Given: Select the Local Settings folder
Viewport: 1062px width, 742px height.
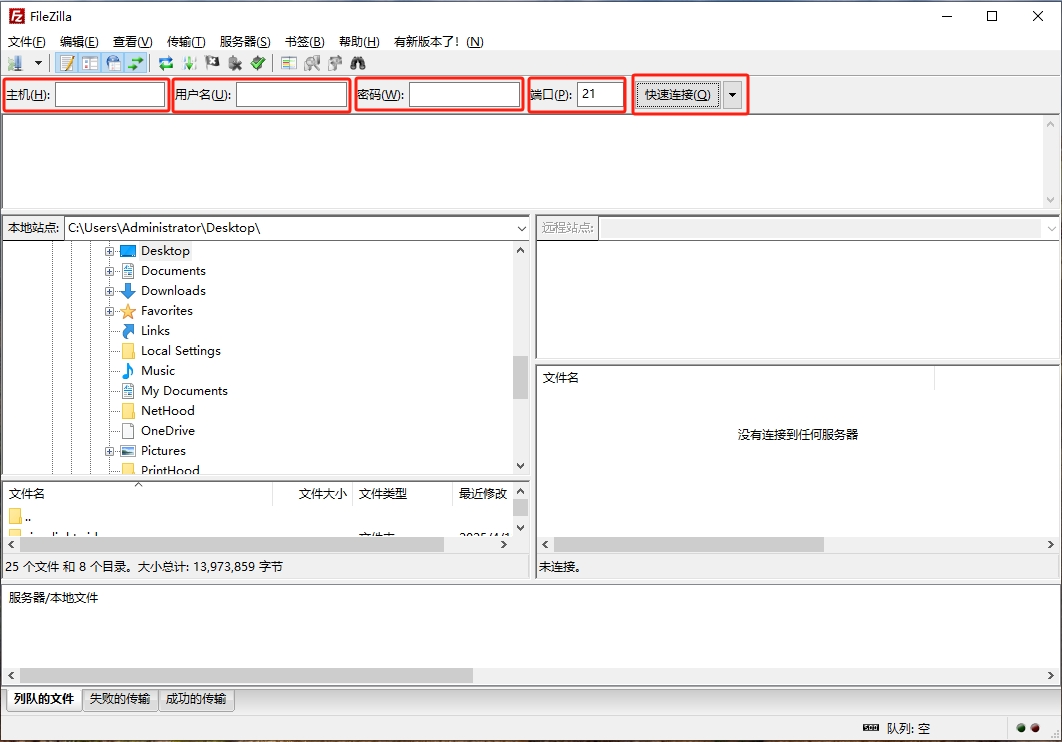Looking at the screenshot, I should click(x=181, y=351).
